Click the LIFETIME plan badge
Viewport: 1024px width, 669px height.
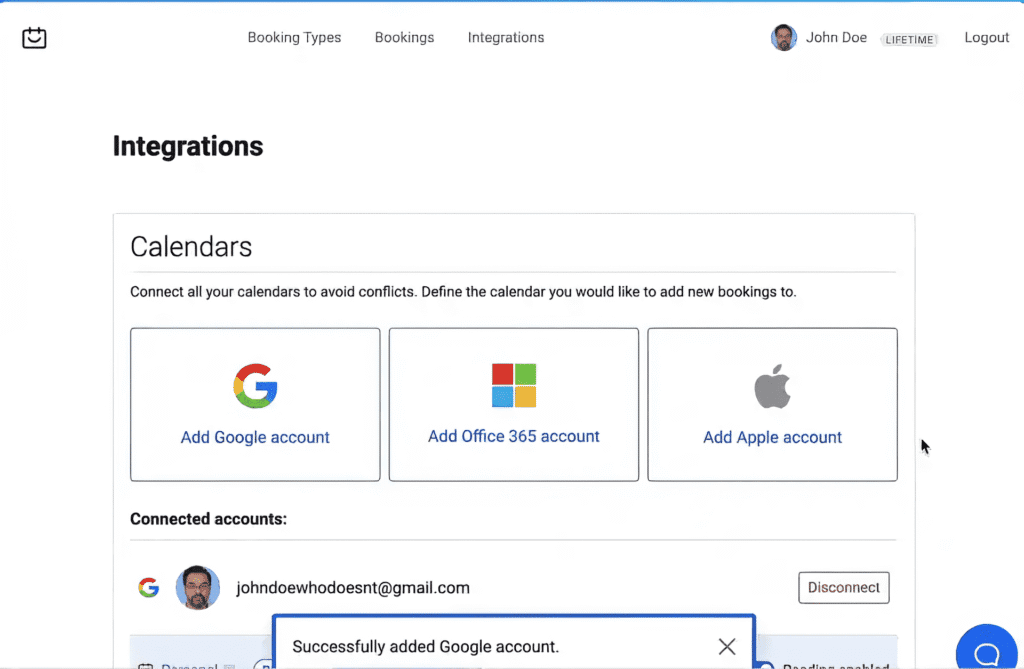[x=909, y=40]
